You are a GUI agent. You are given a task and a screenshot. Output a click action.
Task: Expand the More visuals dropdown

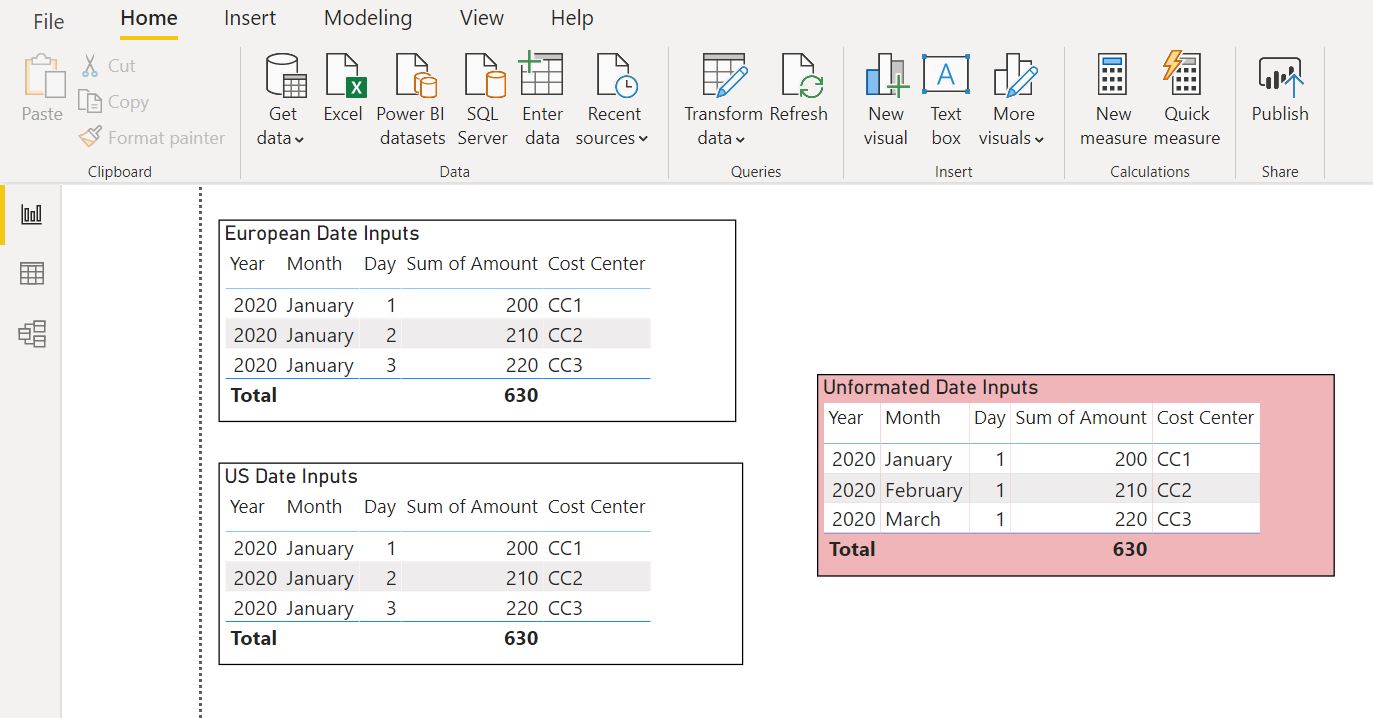pos(1038,140)
